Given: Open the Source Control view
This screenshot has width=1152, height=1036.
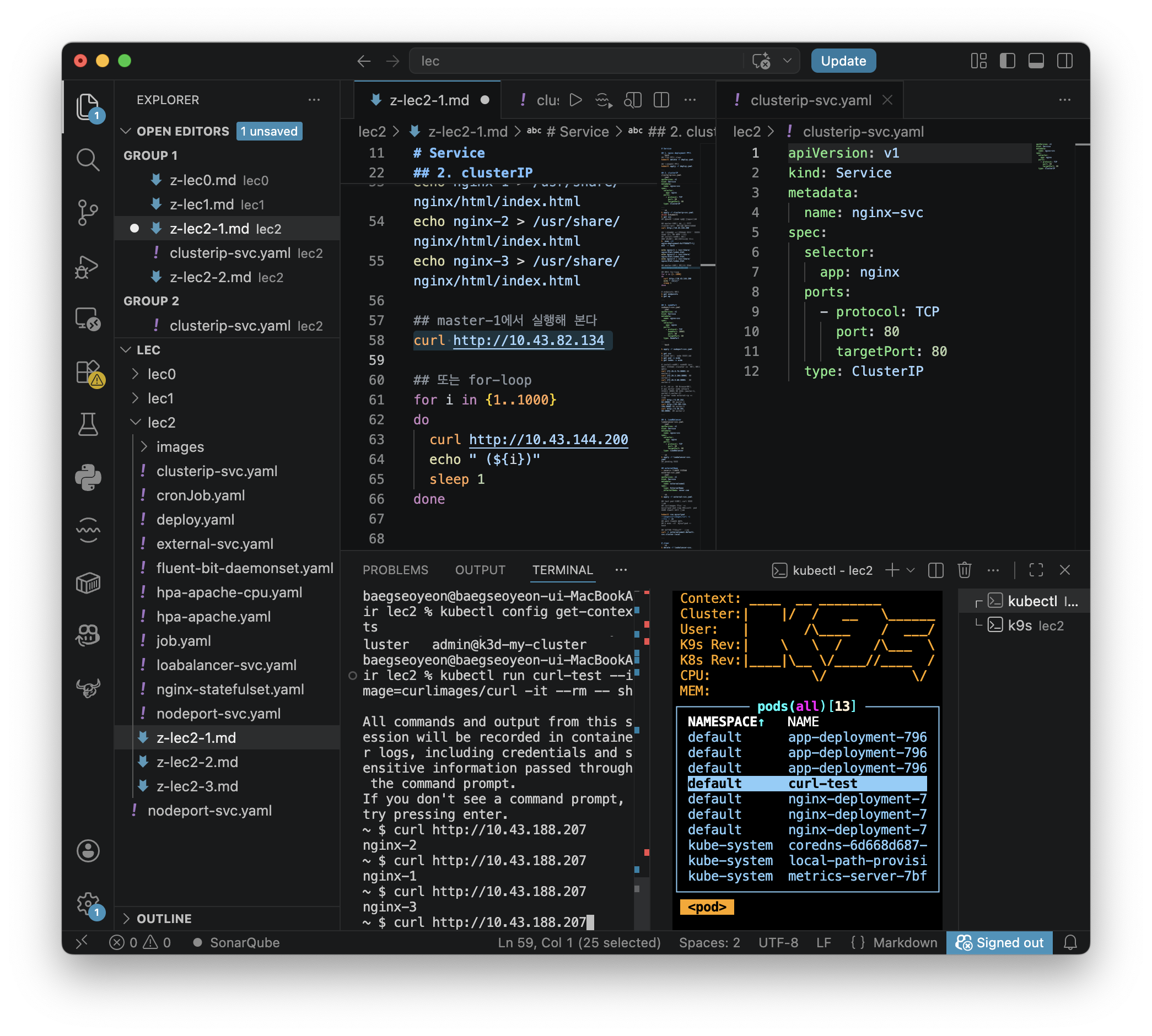Looking at the screenshot, I should [88, 213].
